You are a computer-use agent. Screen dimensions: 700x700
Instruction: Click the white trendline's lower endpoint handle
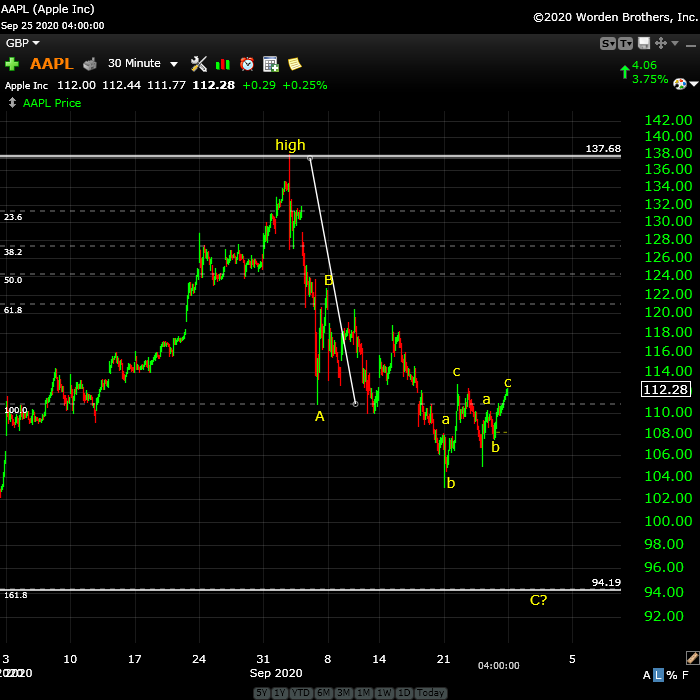pyautogui.click(x=355, y=404)
